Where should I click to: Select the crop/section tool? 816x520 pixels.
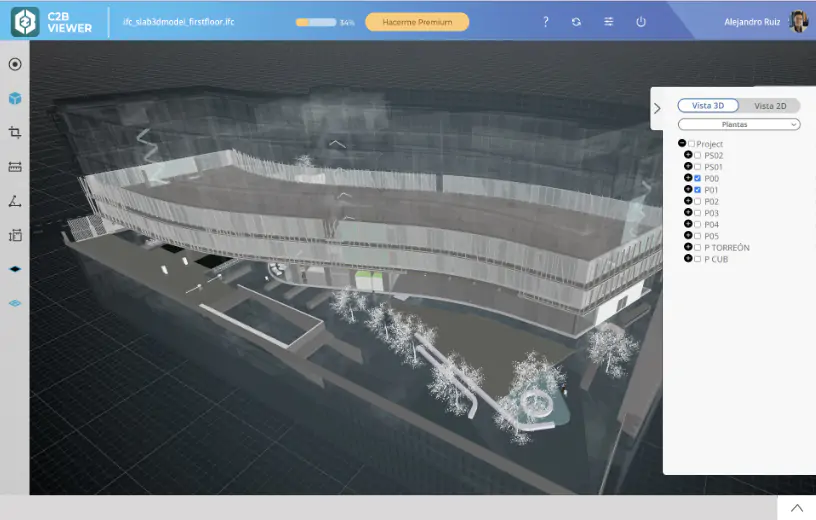tap(15, 132)
